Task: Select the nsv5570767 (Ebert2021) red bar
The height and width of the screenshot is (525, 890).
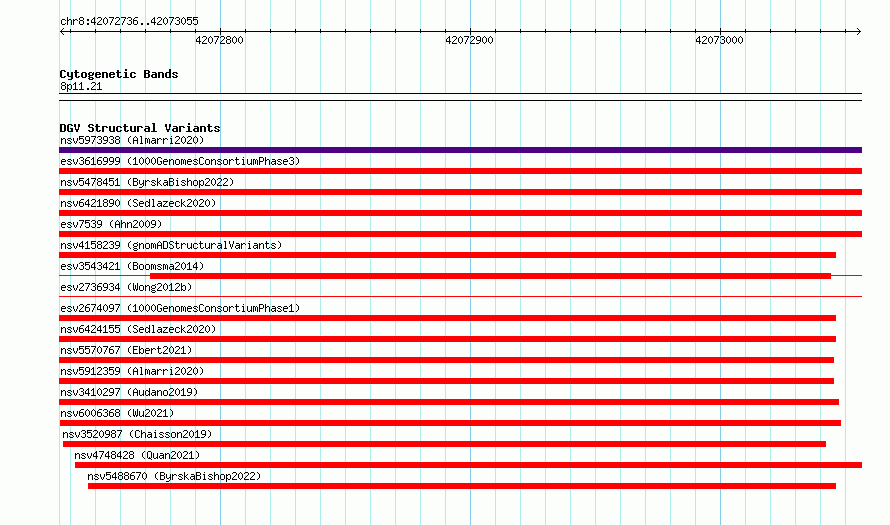Action: [x=446, y=360]
